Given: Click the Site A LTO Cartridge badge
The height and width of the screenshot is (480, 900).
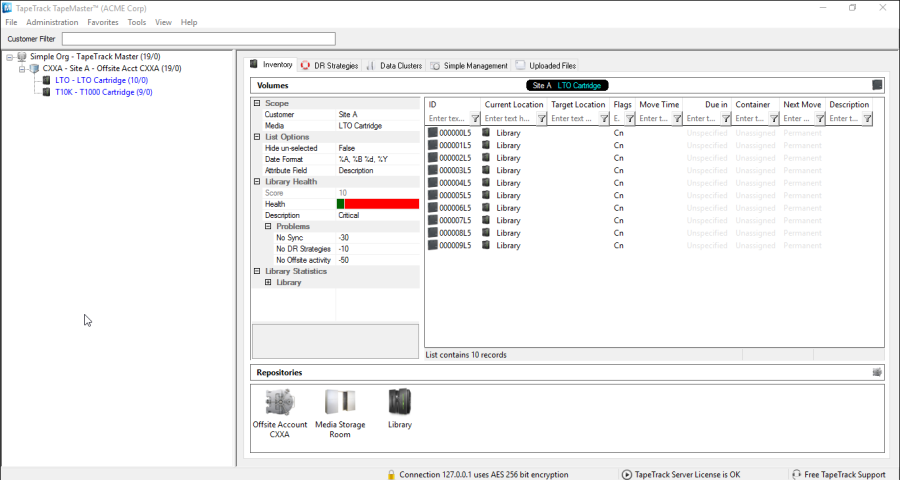Looking at the screenshot, I should click(567, 85).
